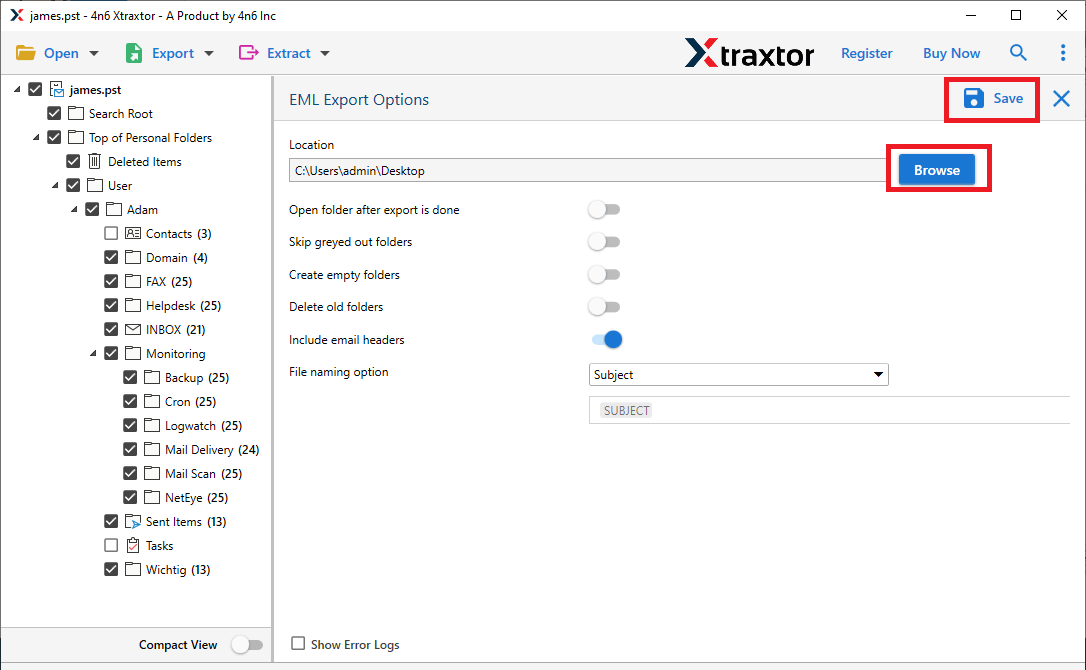1086x670 pixels.
Task: Click the search magnifier icon
Action: 1018,52
